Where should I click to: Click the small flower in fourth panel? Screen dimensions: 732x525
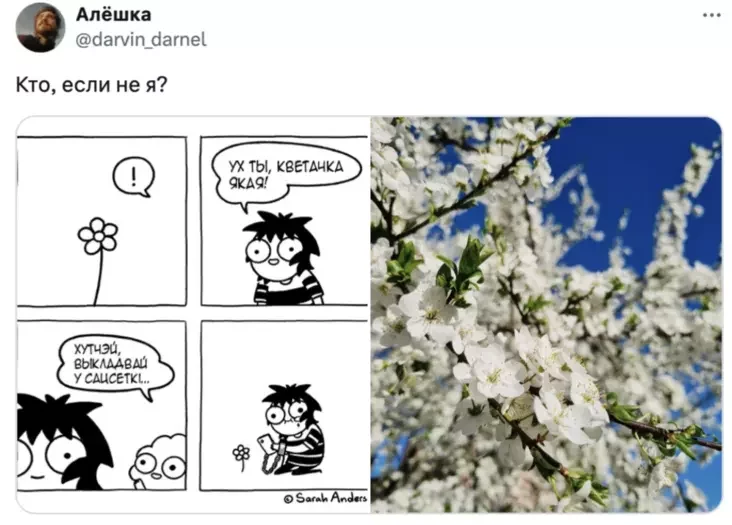241,457
